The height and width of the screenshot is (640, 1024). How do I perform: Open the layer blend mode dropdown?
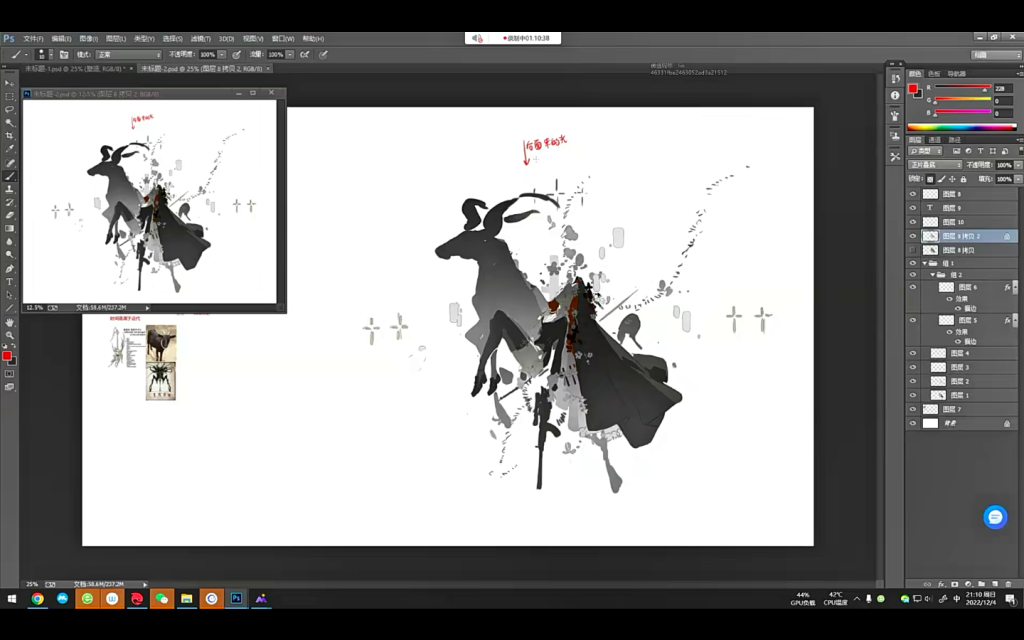pyautogui.click(x=934, y=164)
